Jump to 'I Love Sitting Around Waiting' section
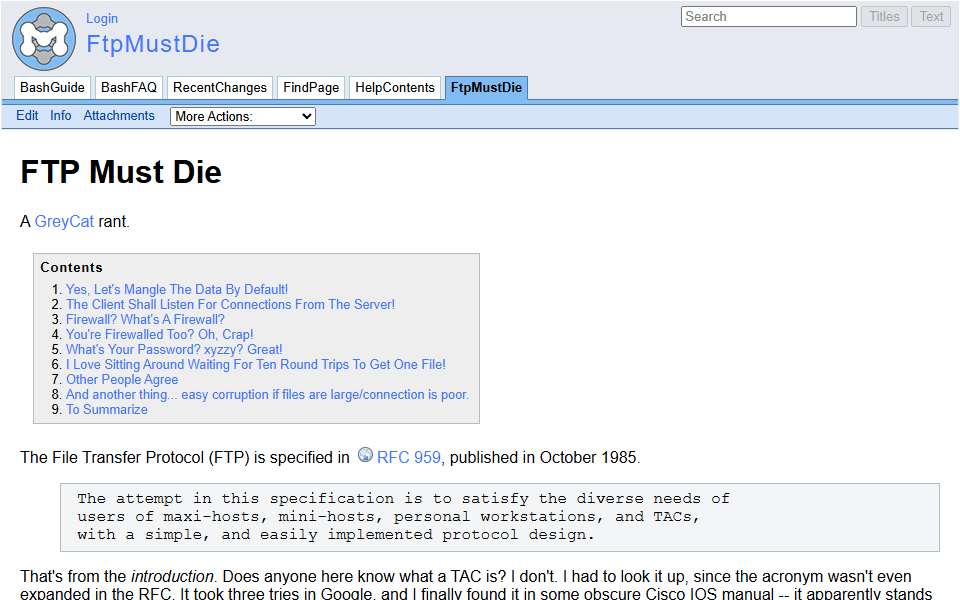 (x=256, y=364)
